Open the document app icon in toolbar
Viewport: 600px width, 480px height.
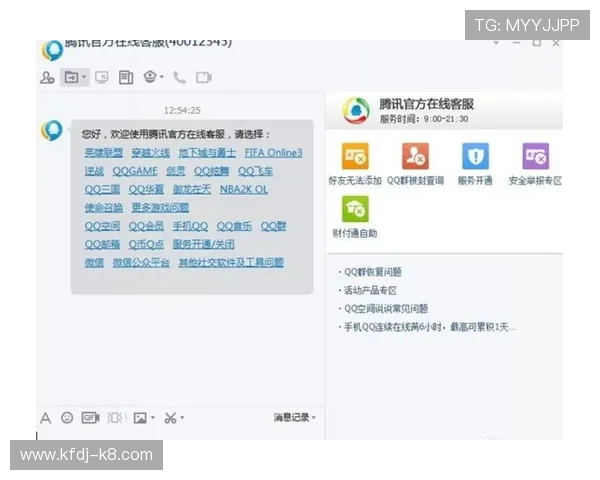(x=126, y=78)
